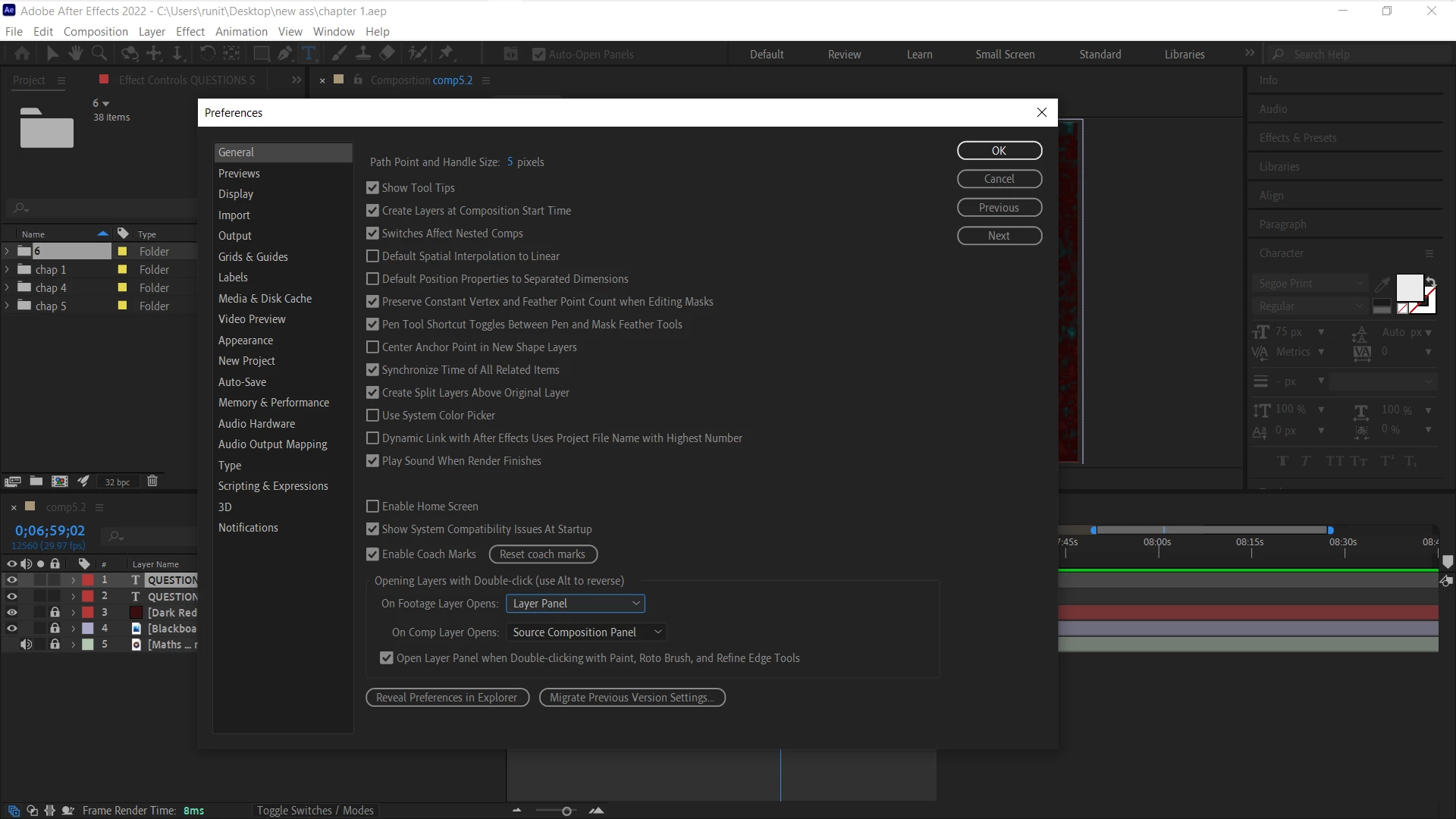Open the Animation menu

click(x=241, y=31)
